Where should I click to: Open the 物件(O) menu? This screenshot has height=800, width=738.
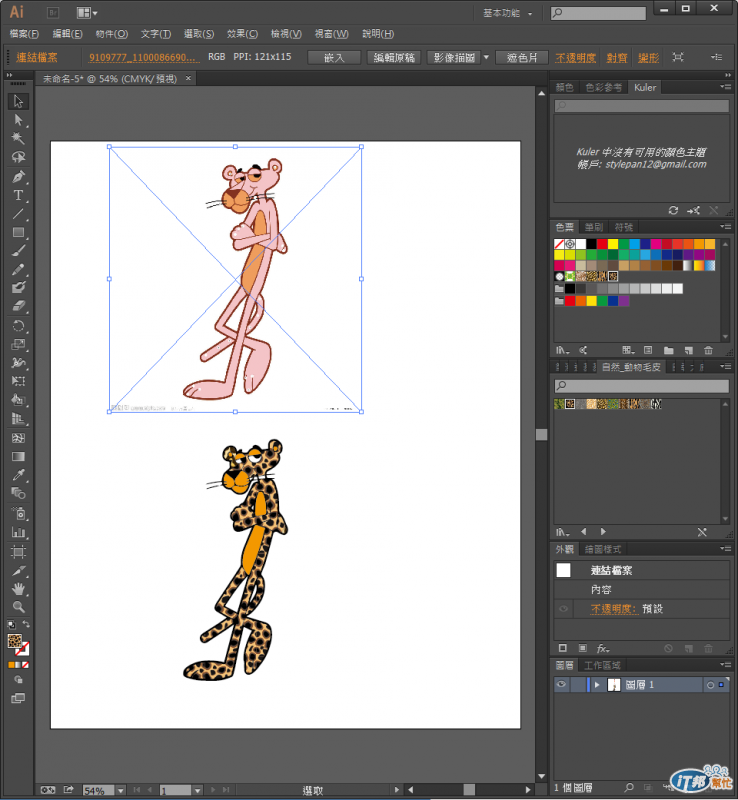[111, 34]
